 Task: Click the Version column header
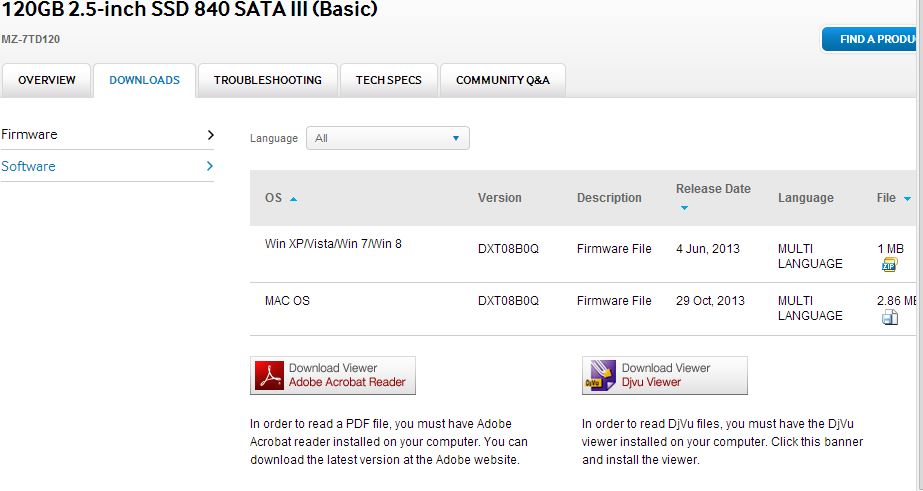[x=500, y=198]
